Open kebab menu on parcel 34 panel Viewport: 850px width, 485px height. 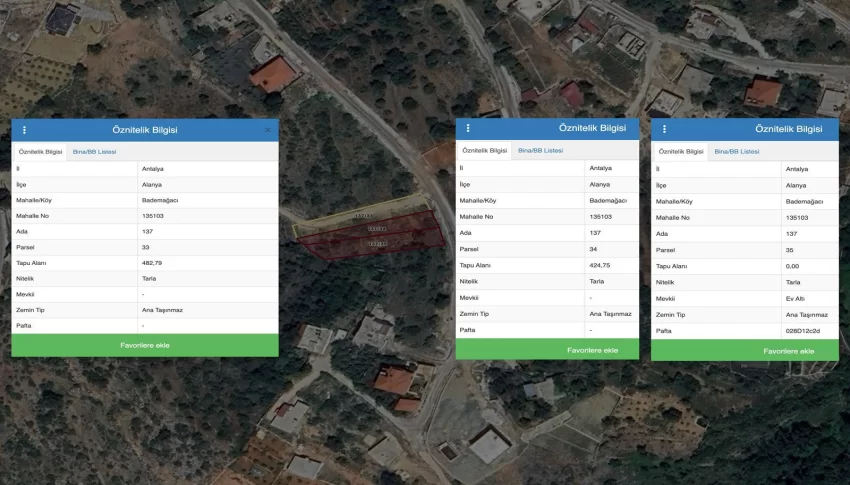click(468, 128)
